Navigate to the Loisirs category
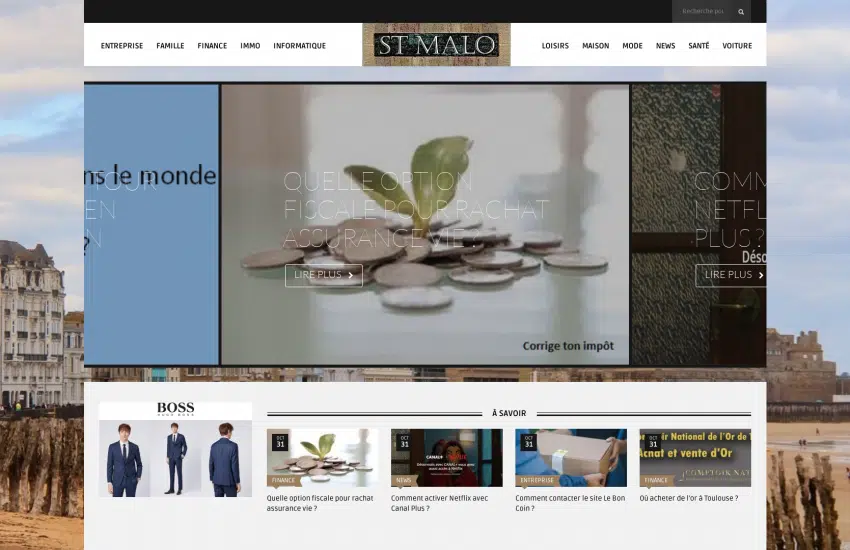Viewport: 850px width, 550px height. (555, 46)
